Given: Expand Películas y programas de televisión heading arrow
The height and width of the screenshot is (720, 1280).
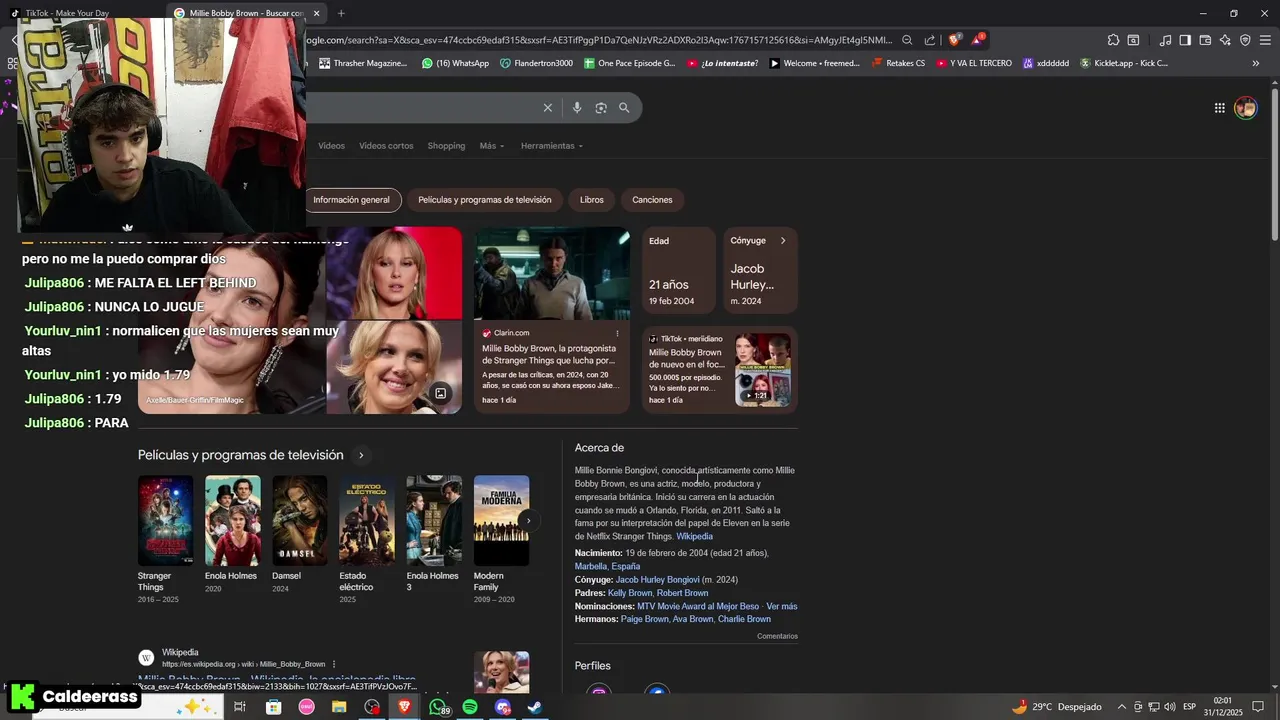Looking at the screenshot, I should point(361,455).
